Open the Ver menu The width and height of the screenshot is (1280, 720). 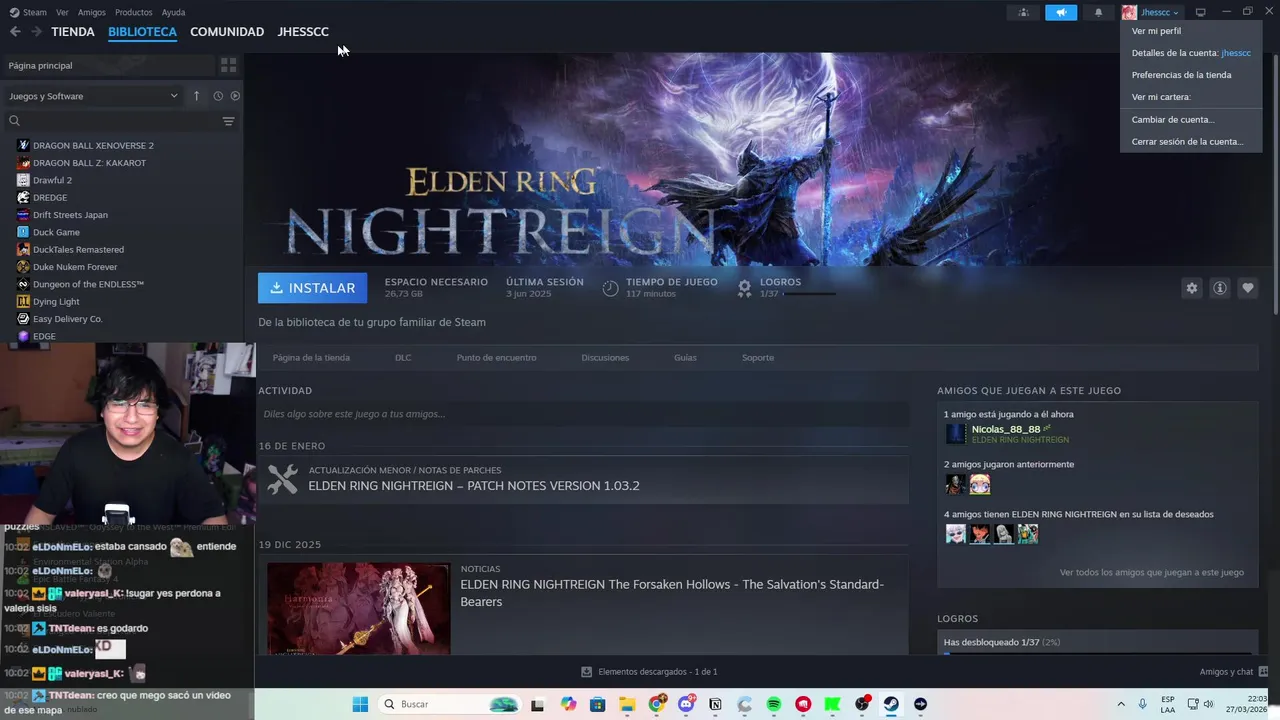[62, 12]
